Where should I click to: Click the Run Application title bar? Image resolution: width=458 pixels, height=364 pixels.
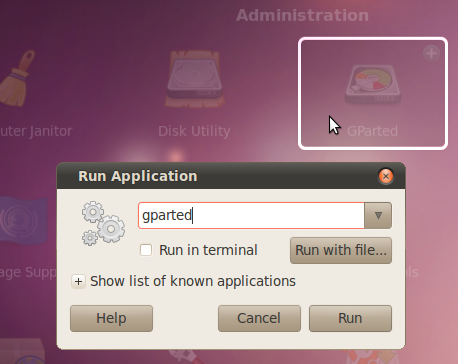pos(231,176)
